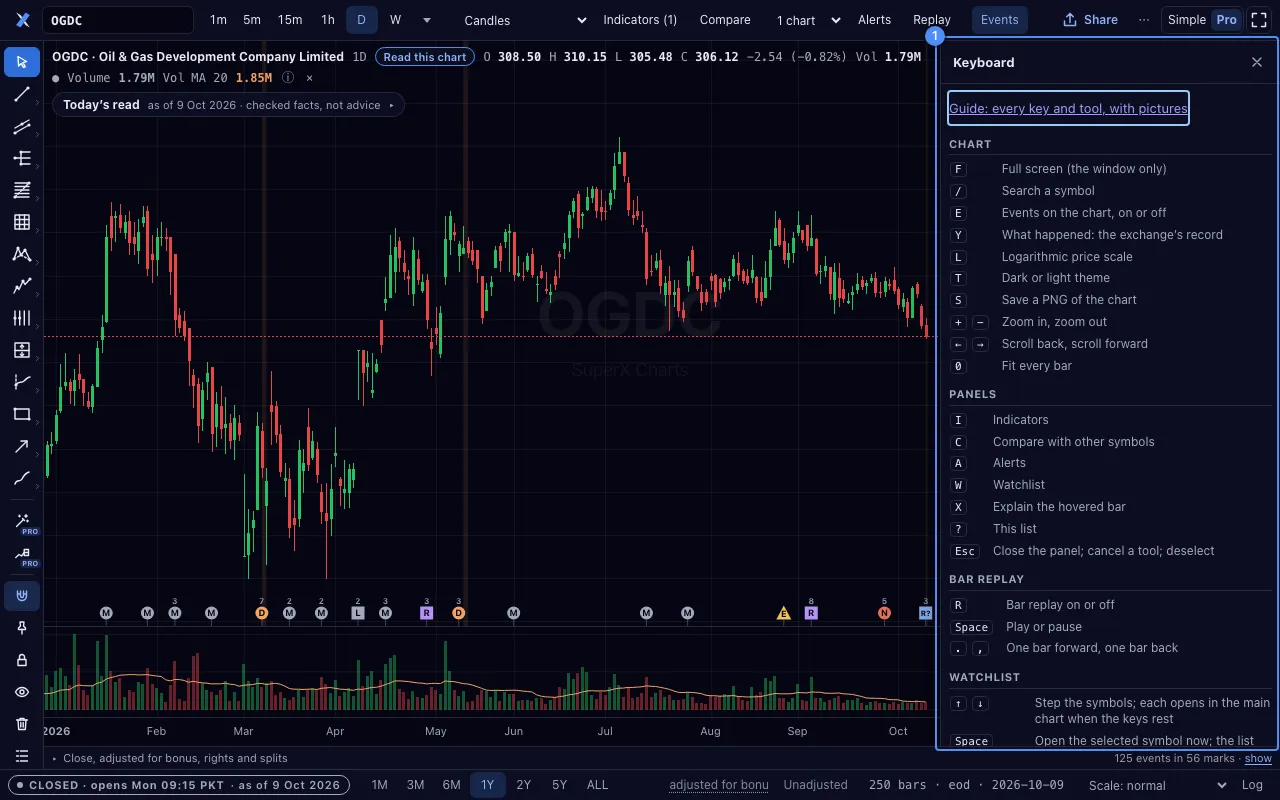Open the object list icon at the toolbar bottom
1280x800 pixels.
(22, 756)
